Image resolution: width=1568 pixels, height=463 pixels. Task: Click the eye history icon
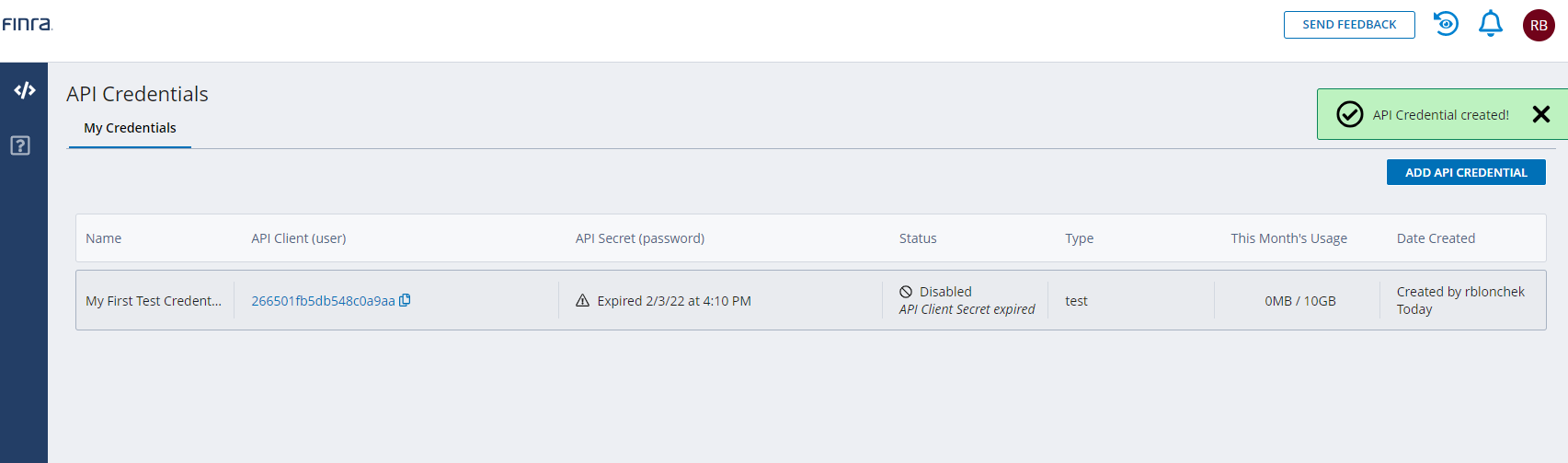click(1446, 24)
